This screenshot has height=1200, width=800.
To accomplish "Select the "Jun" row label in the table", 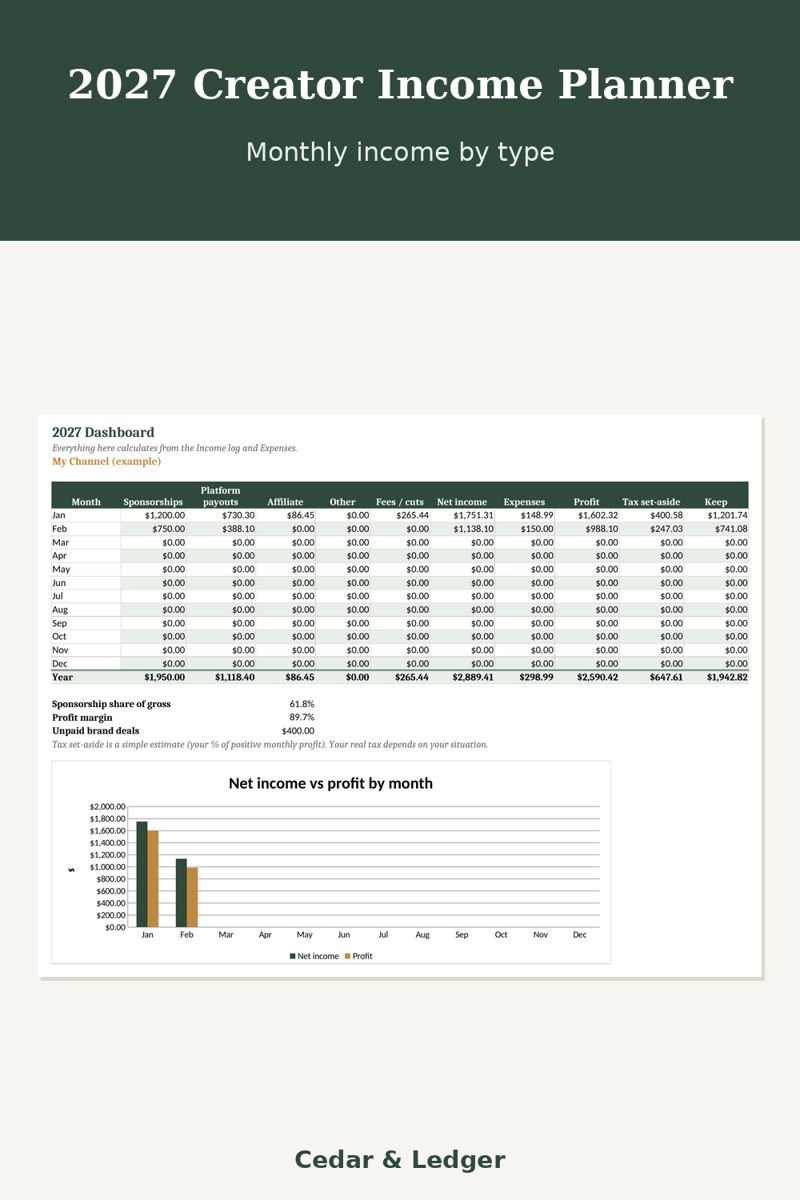I will click(x=59, y=582).
